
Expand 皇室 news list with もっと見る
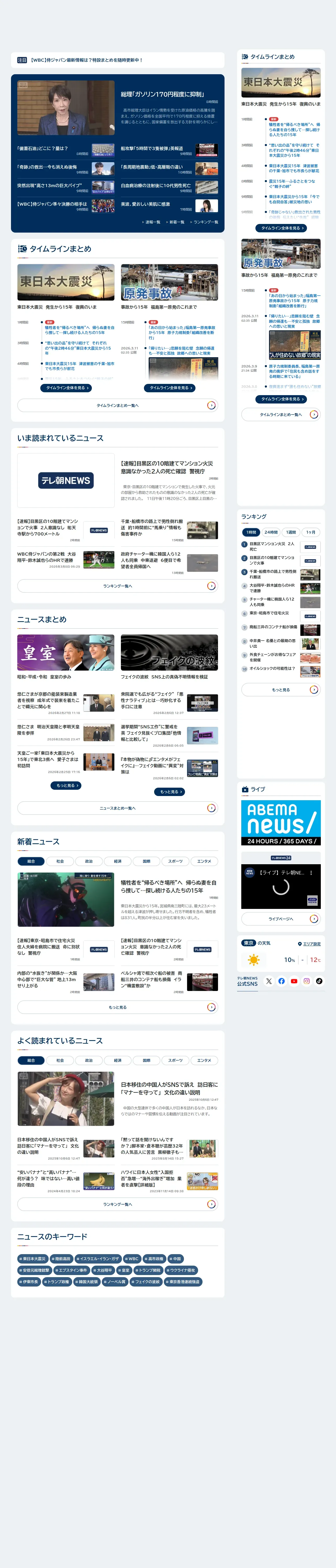point(66,786)
